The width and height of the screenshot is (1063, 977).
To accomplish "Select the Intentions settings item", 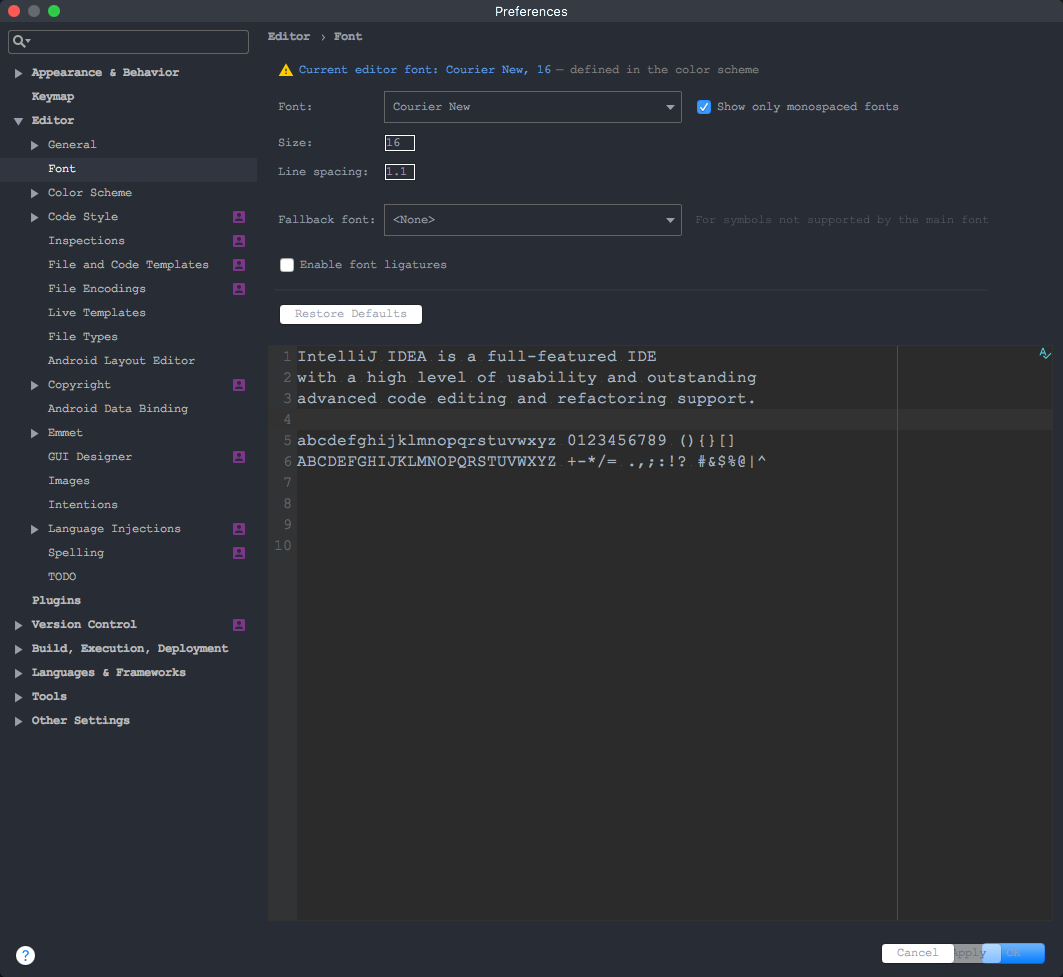I will [83, 504].
